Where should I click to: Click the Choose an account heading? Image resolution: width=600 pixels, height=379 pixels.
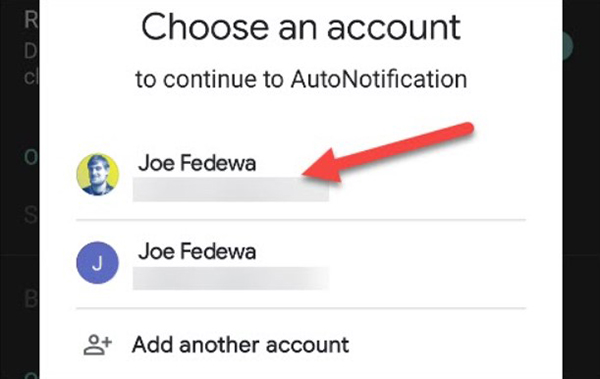(x=301, y=28)
